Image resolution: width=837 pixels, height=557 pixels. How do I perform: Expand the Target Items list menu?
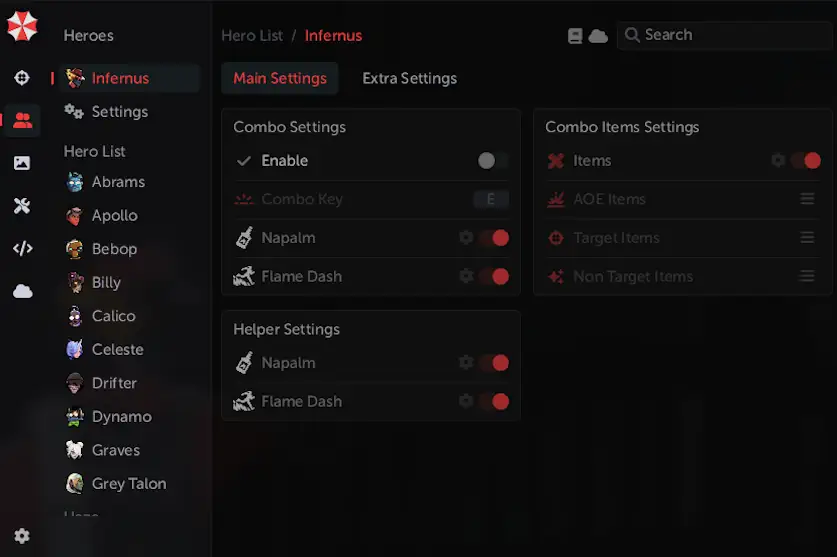click(807, 237)
